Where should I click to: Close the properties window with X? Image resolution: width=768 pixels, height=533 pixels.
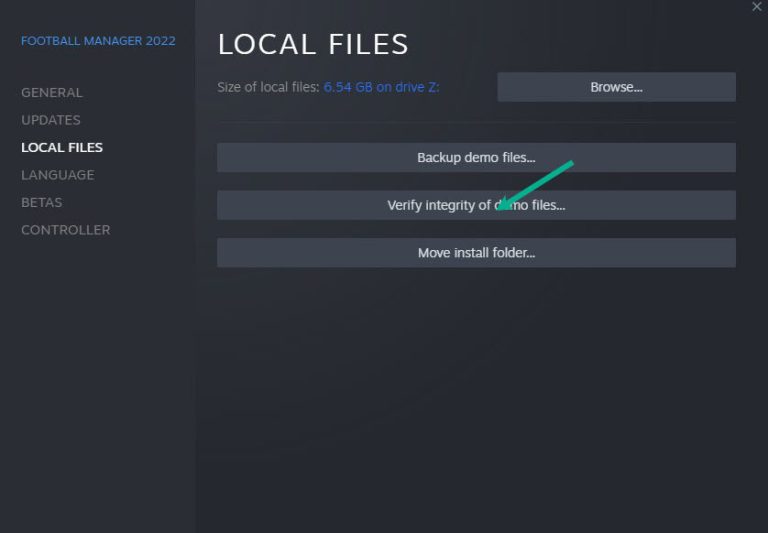[757, 7]
